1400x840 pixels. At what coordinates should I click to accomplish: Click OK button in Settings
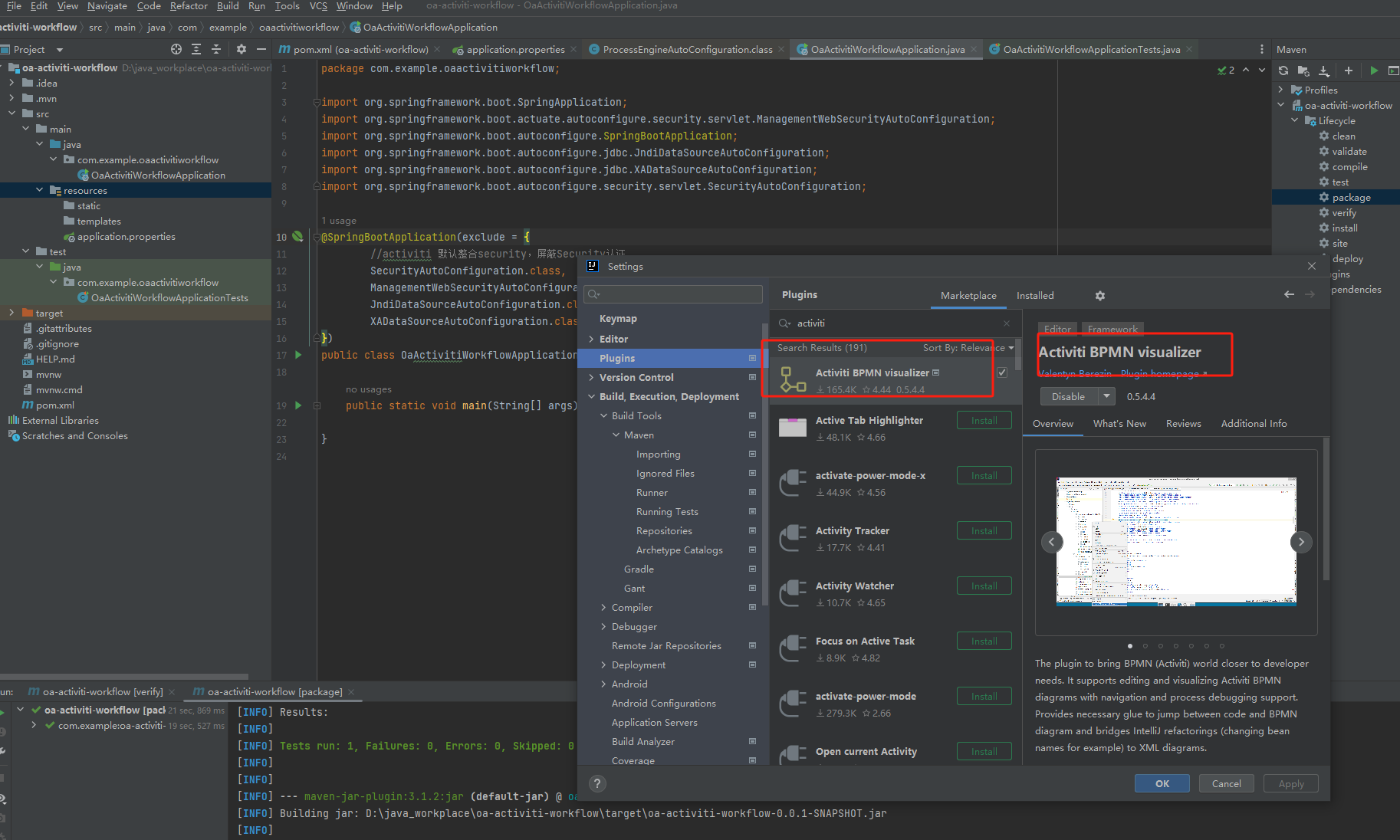pyautogui.click(x=1162, y=783)
